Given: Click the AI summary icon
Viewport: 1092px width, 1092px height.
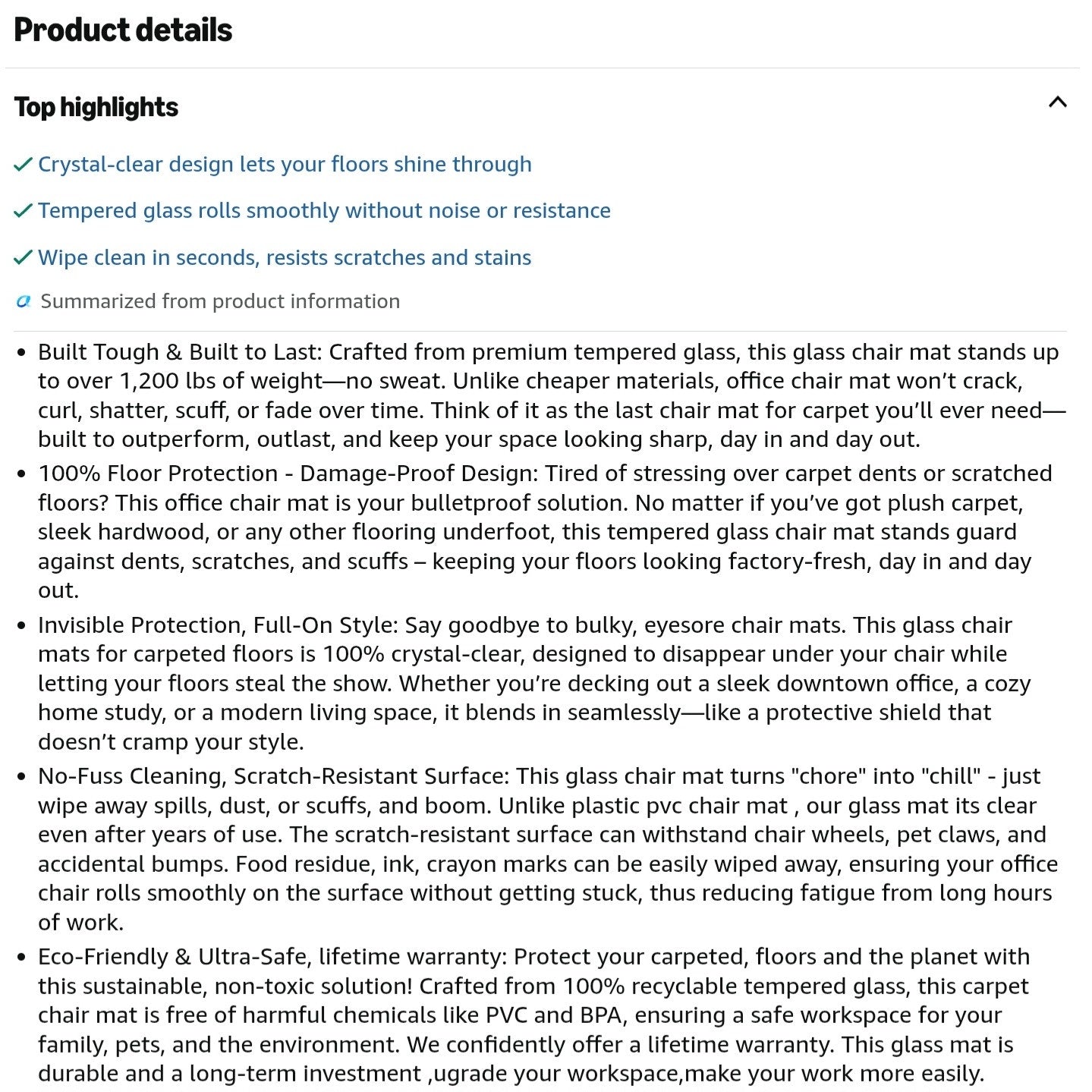Looking at the screenshot, I should click(24, 302).
